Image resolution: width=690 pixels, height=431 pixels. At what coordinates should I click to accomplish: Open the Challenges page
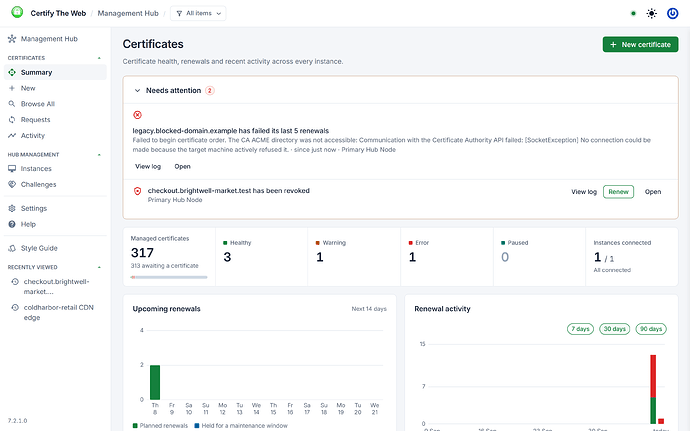55,184
